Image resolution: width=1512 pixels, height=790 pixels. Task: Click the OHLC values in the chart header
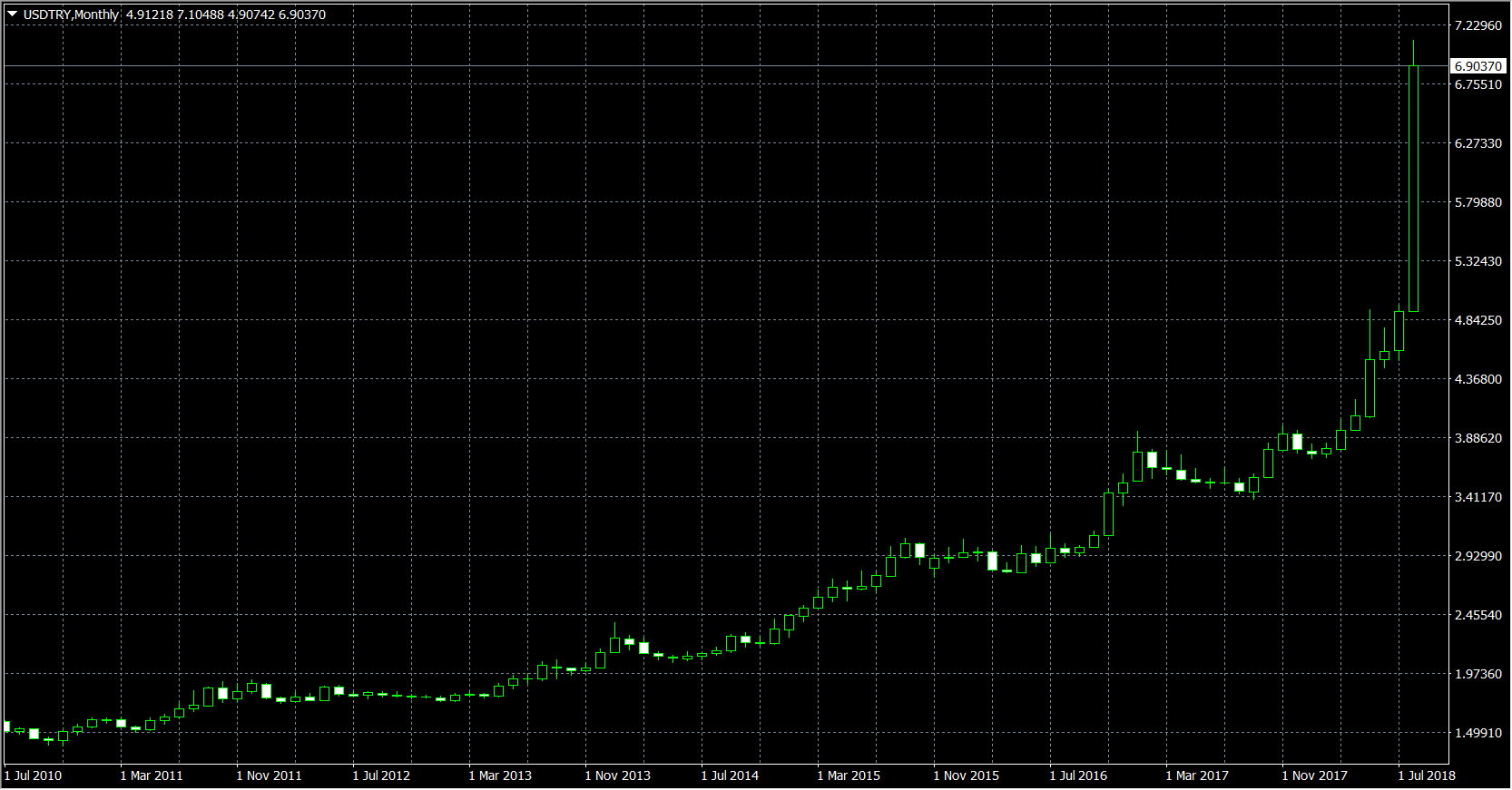pyautogui.click(x=225, y=15)
